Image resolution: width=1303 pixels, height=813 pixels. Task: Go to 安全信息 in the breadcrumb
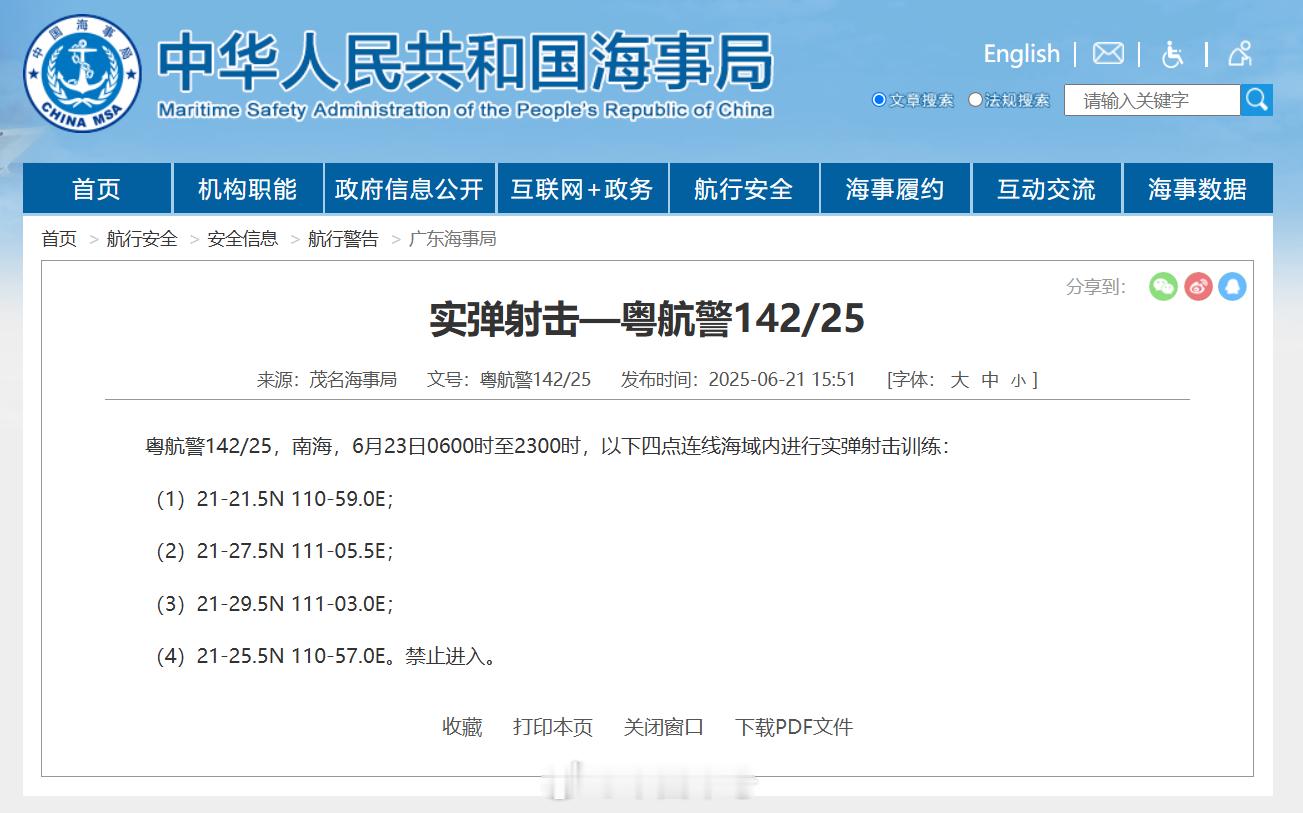243,239
